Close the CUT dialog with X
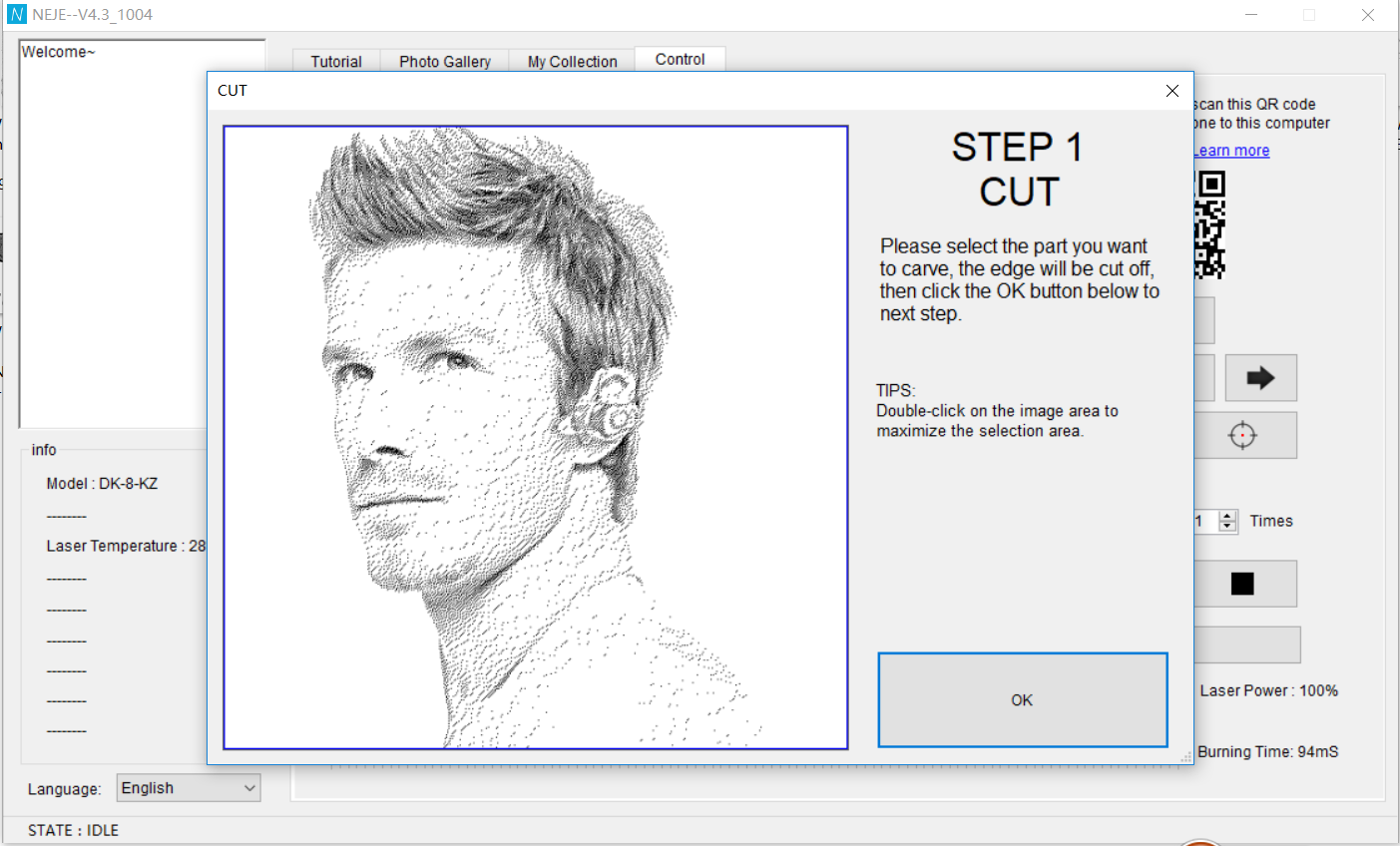 click(1172, 91)
